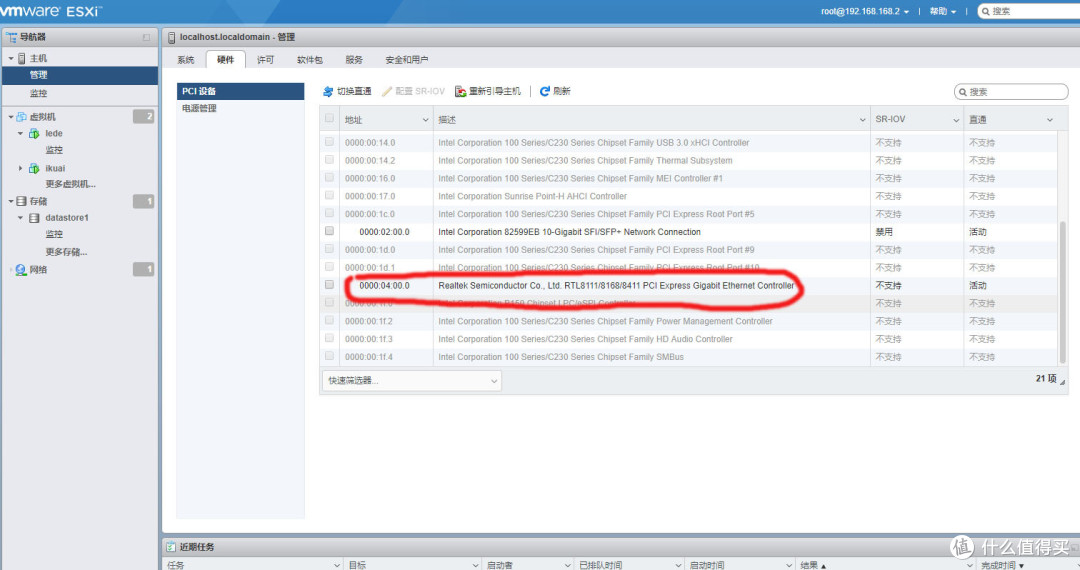Switch to the Packages tab
The image size is (1080, 570).
309,60
